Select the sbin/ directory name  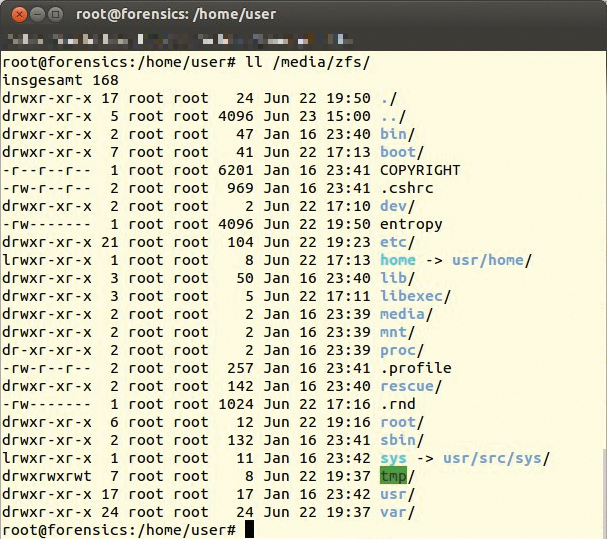click(x=402, y=440)
